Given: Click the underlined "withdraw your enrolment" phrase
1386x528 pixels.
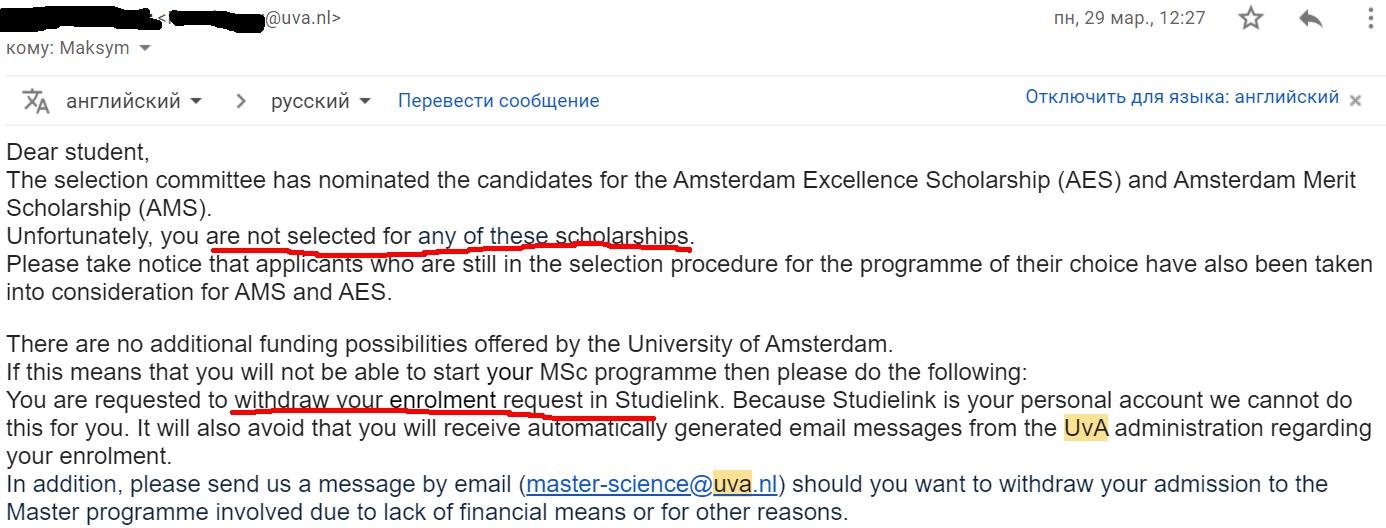Looking at the screenshot, I should (x=365, y=401).
